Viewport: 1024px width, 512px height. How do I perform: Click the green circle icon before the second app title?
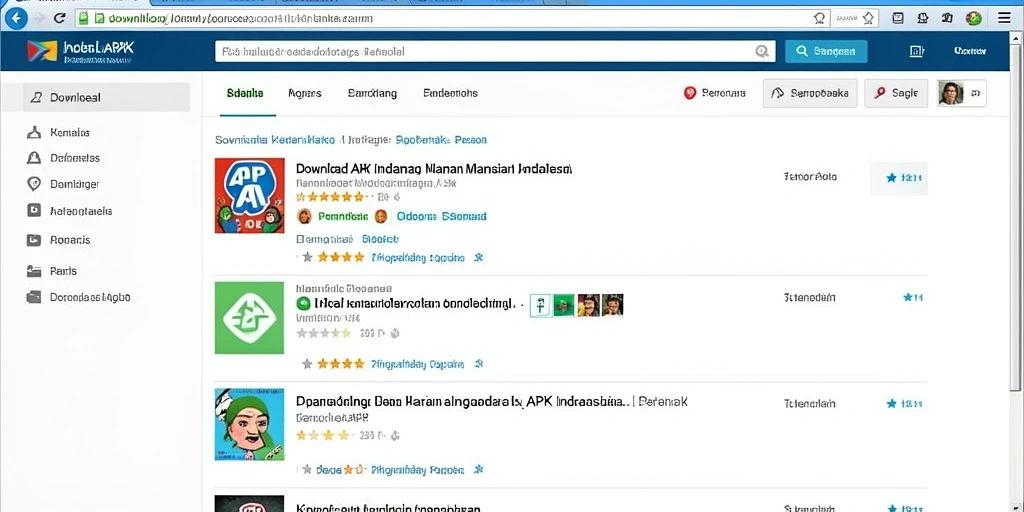tap(303, 304)
